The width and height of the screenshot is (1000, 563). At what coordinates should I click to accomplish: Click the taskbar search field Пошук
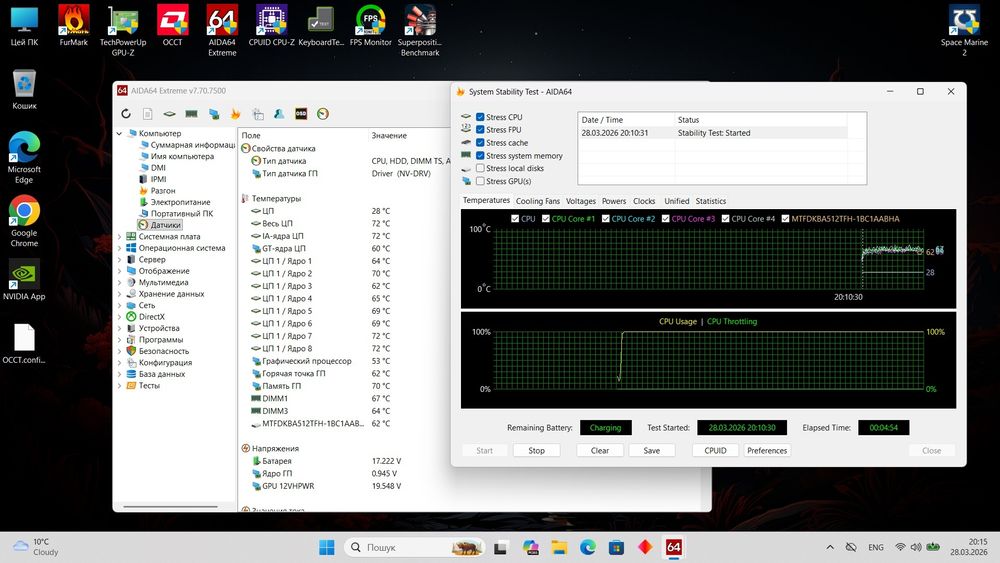pos(415,547)
